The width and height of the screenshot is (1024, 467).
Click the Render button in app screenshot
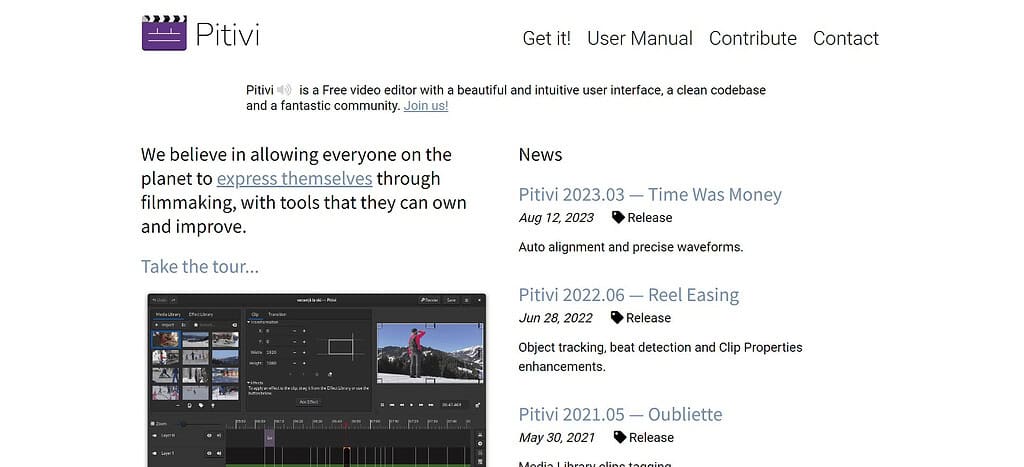click(x=429, y=300)
